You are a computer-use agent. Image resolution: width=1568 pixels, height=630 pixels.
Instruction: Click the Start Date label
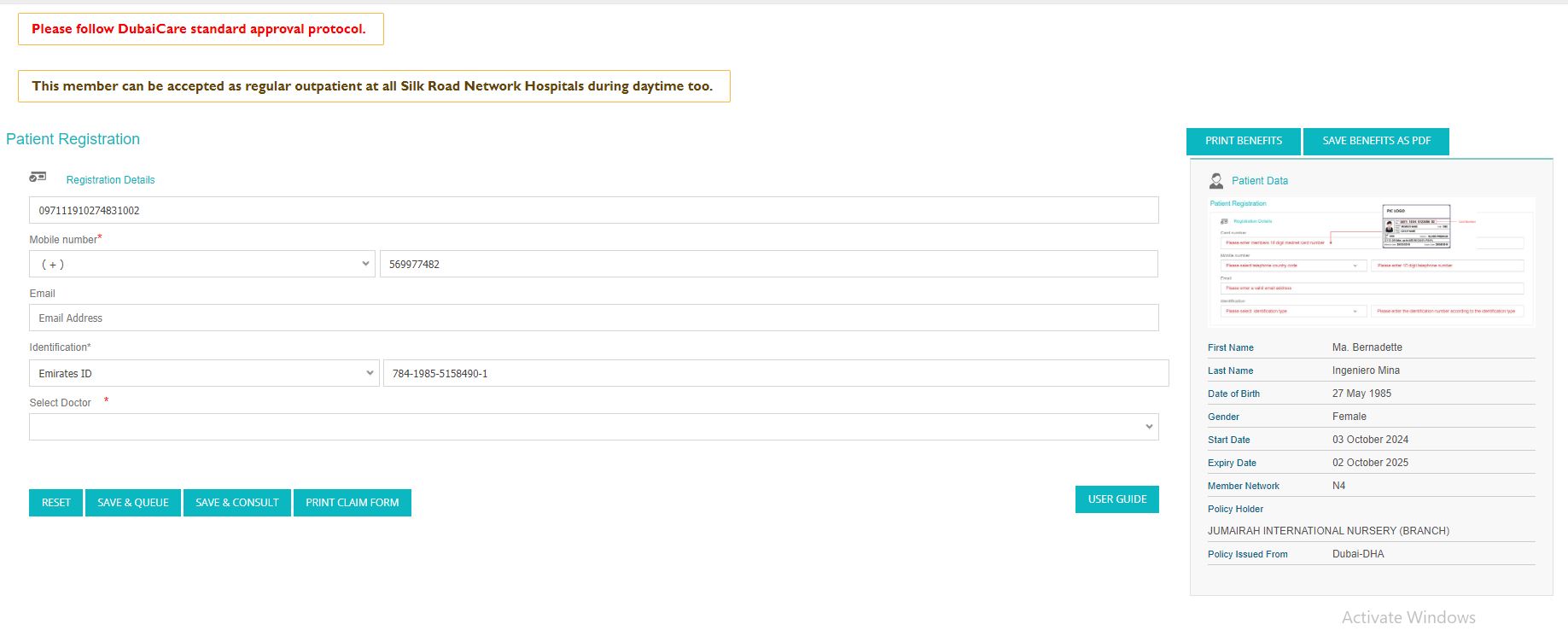click(x=1229, y=440)
